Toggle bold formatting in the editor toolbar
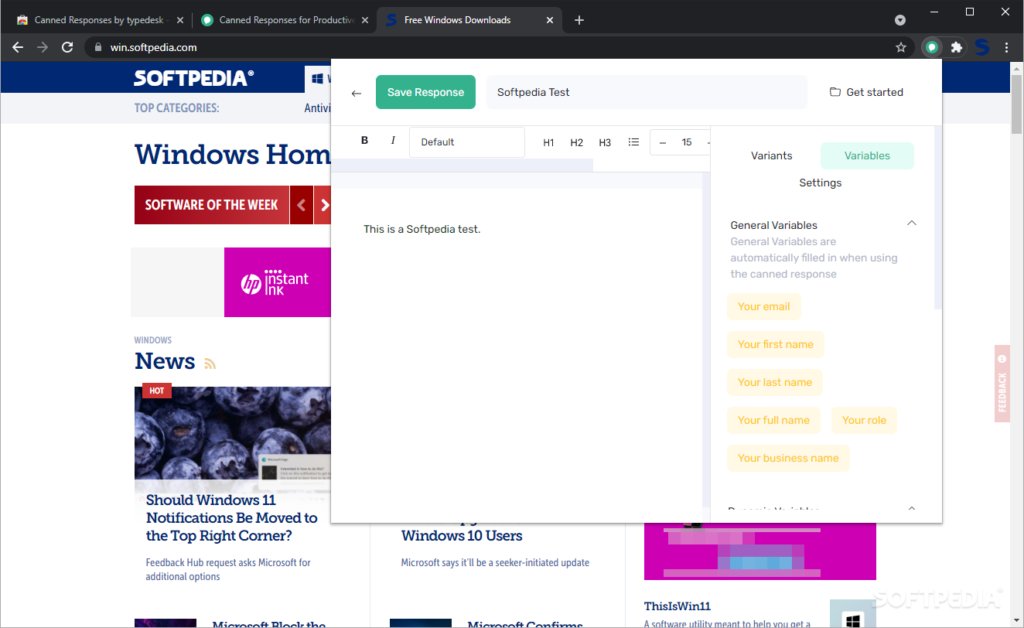 coord(364,140)
